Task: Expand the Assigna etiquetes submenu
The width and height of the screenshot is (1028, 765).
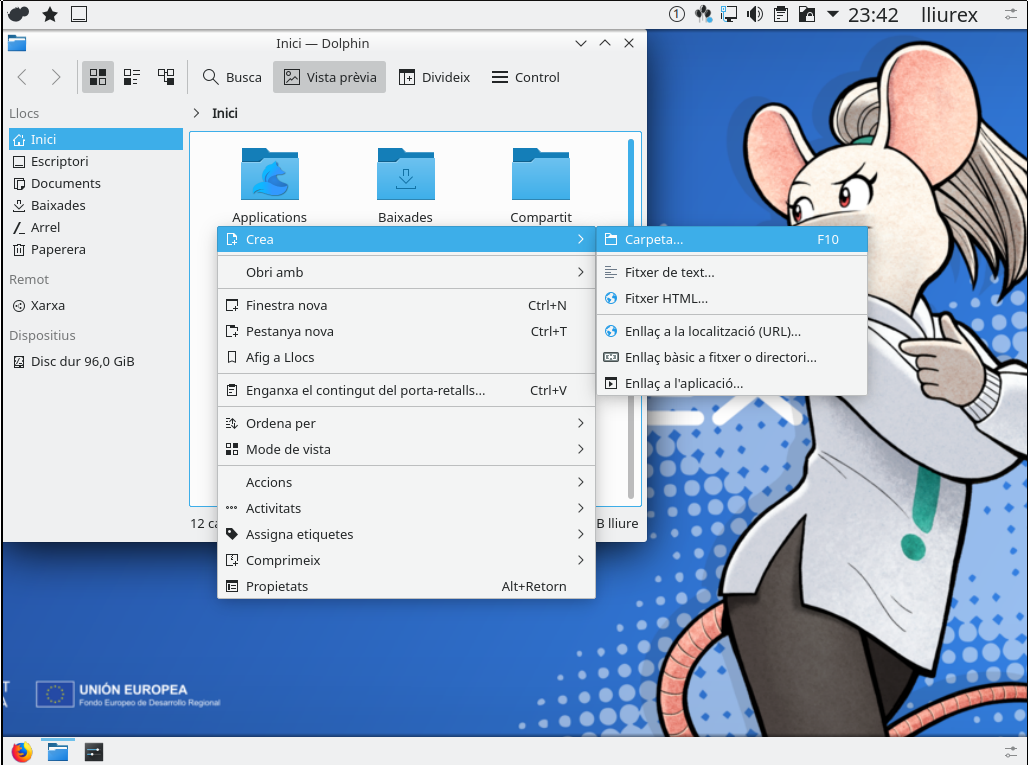Action: point(406,534)
